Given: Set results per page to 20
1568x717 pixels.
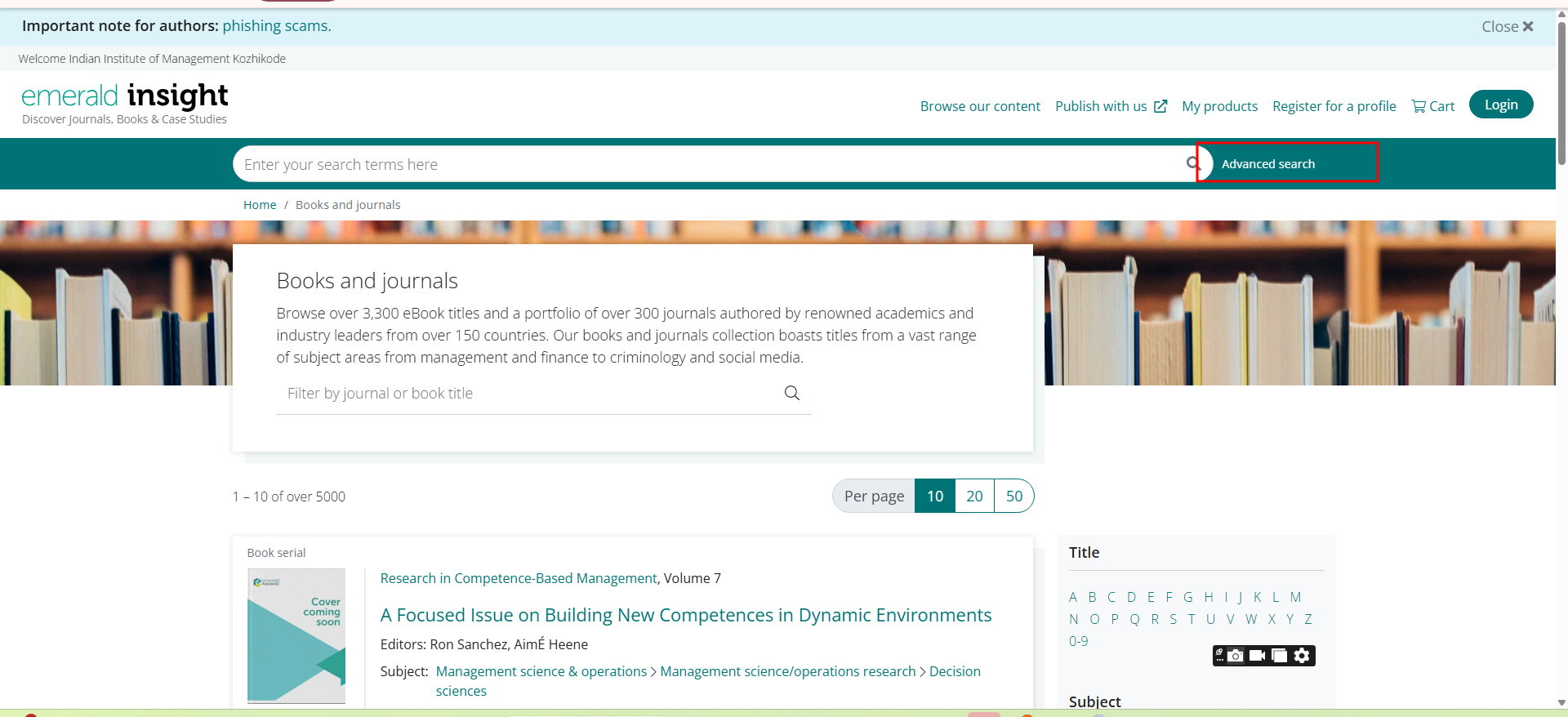Looking at the screenshot, I should coord(974,496).
